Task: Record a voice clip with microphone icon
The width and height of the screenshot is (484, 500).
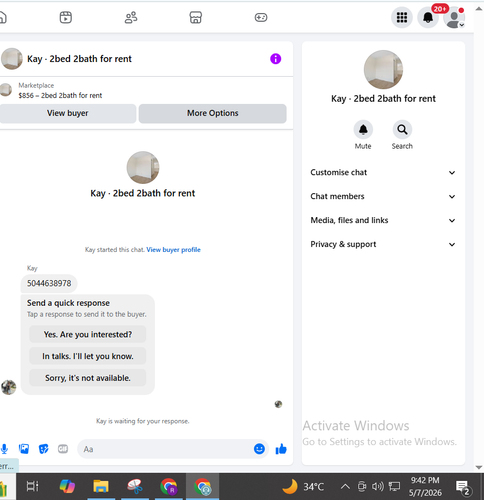Action: tap(4, 449)
